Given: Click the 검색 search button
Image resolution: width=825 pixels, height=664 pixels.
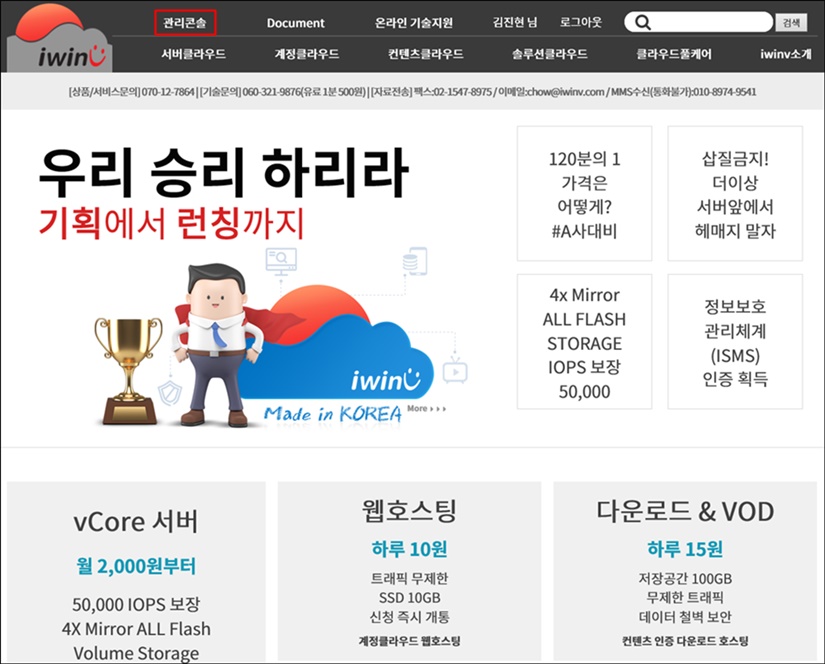Looking at the screenshot, I should pyautogui.click(x=791, y=23).
